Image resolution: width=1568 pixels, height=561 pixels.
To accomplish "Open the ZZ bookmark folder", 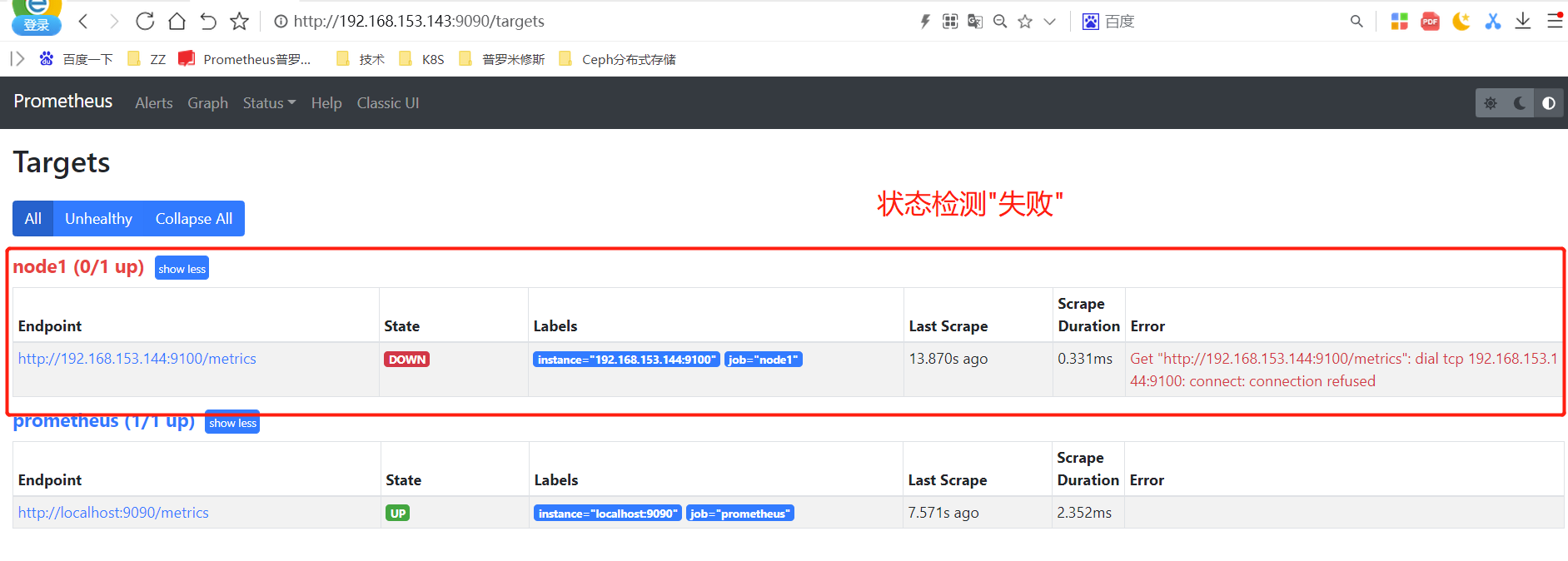I will pos(147,59).
